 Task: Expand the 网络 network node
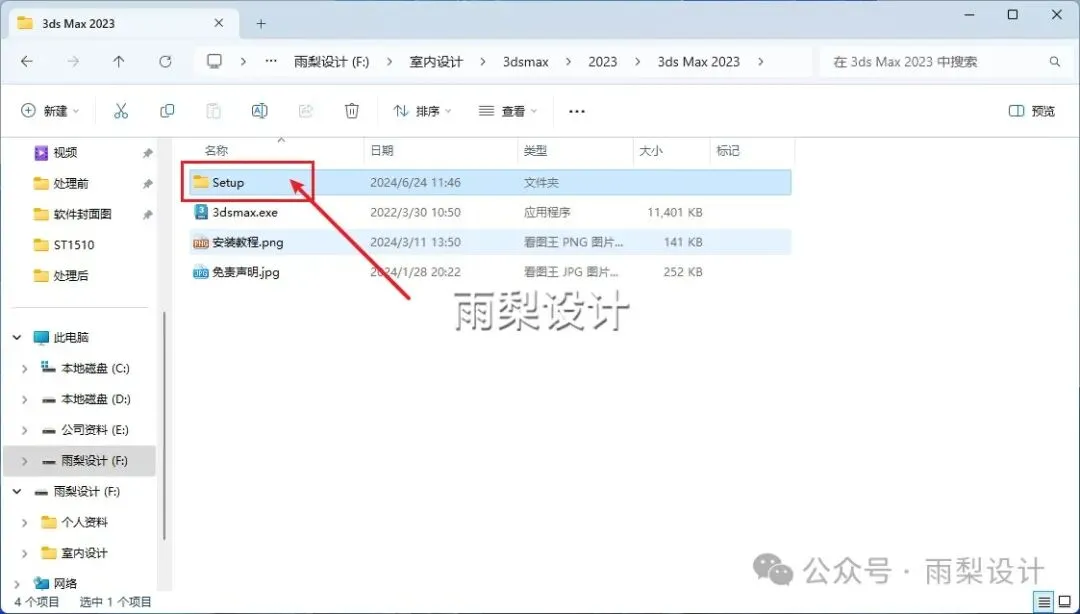[17, 584]
